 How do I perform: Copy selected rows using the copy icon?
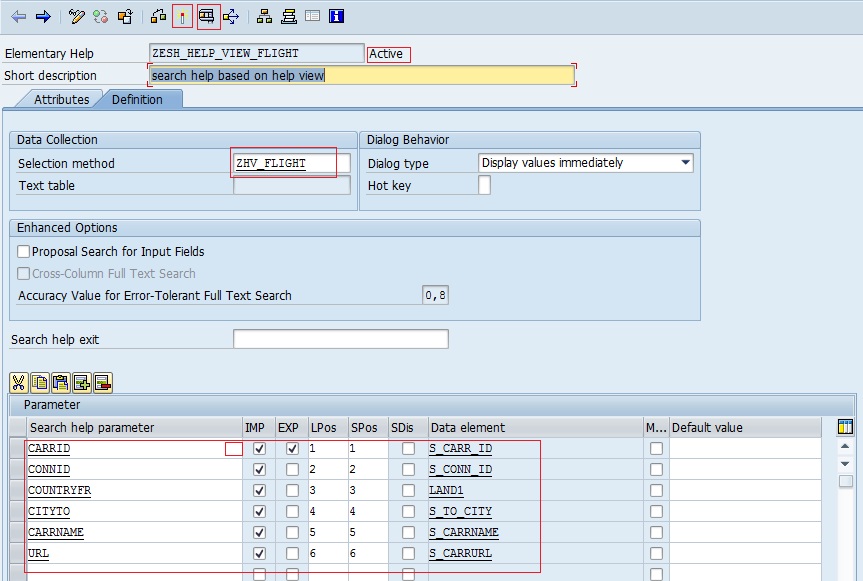pos(40,383)
